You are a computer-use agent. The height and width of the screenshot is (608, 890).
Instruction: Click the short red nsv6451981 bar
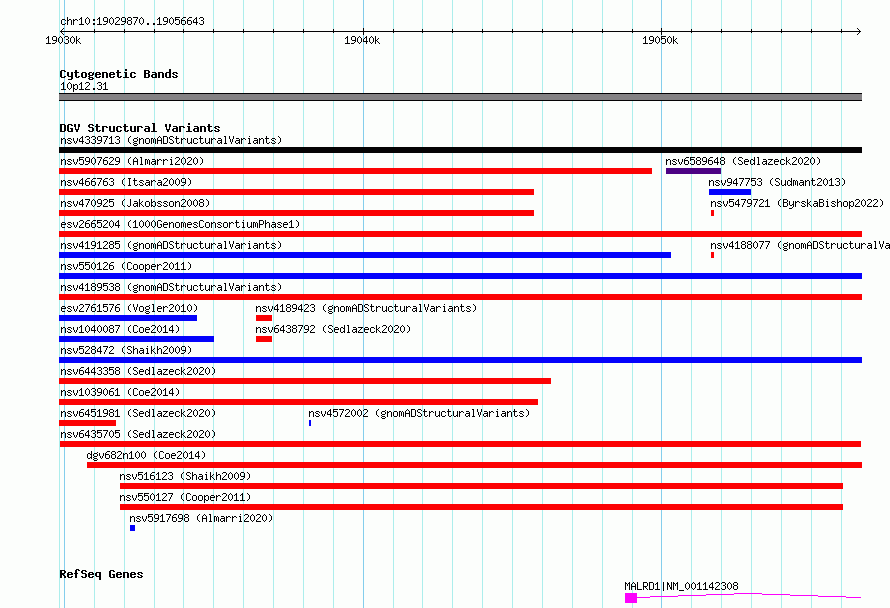point(87,423)
